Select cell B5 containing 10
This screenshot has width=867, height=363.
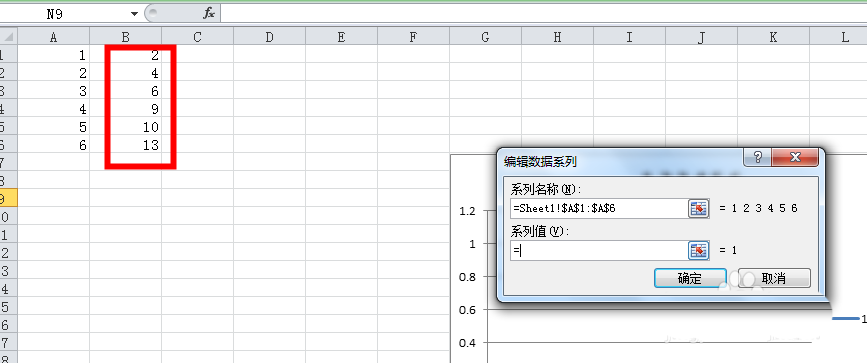click(126, 126)
